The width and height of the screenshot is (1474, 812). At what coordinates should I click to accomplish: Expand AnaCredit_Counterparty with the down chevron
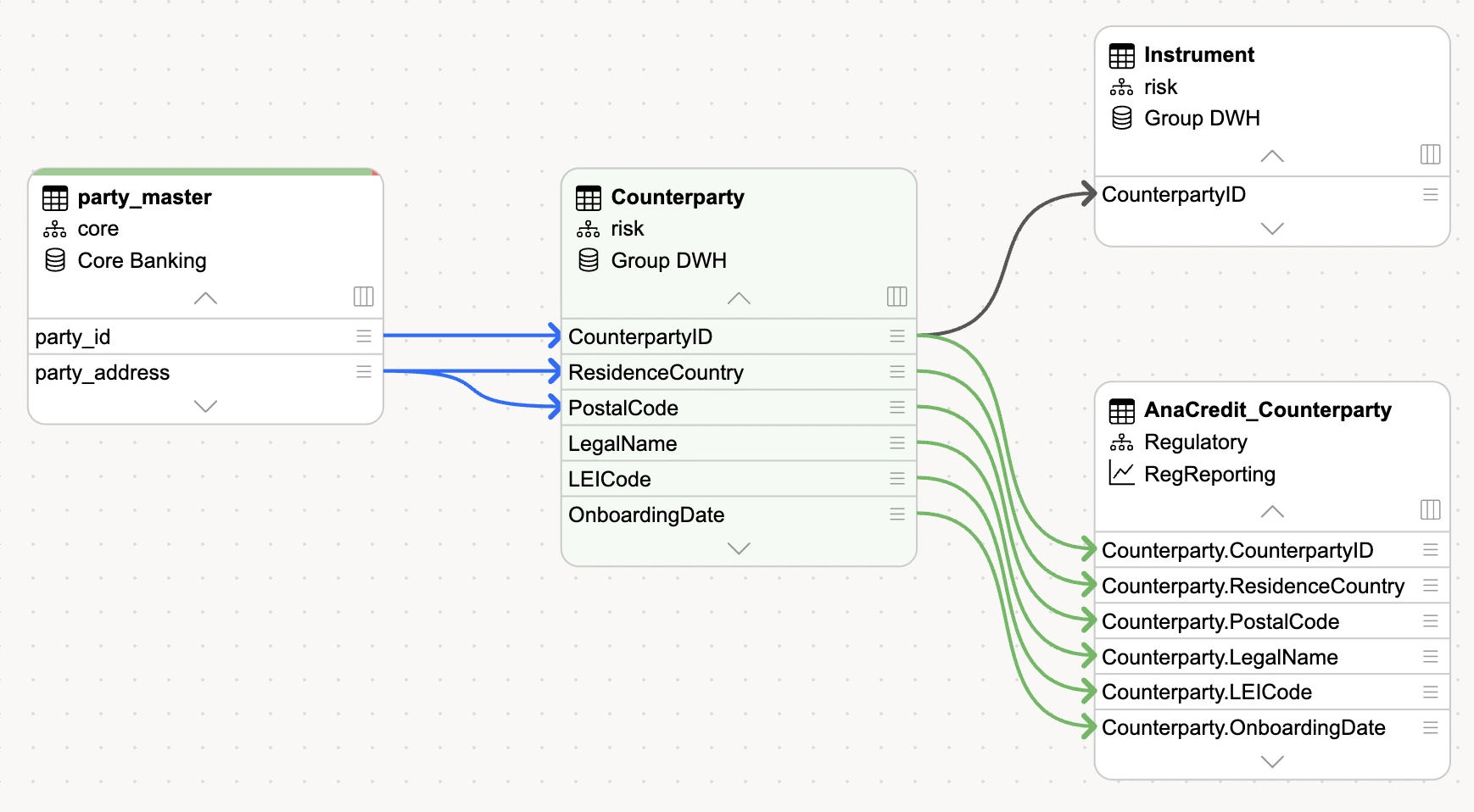tap(1272, 761)
